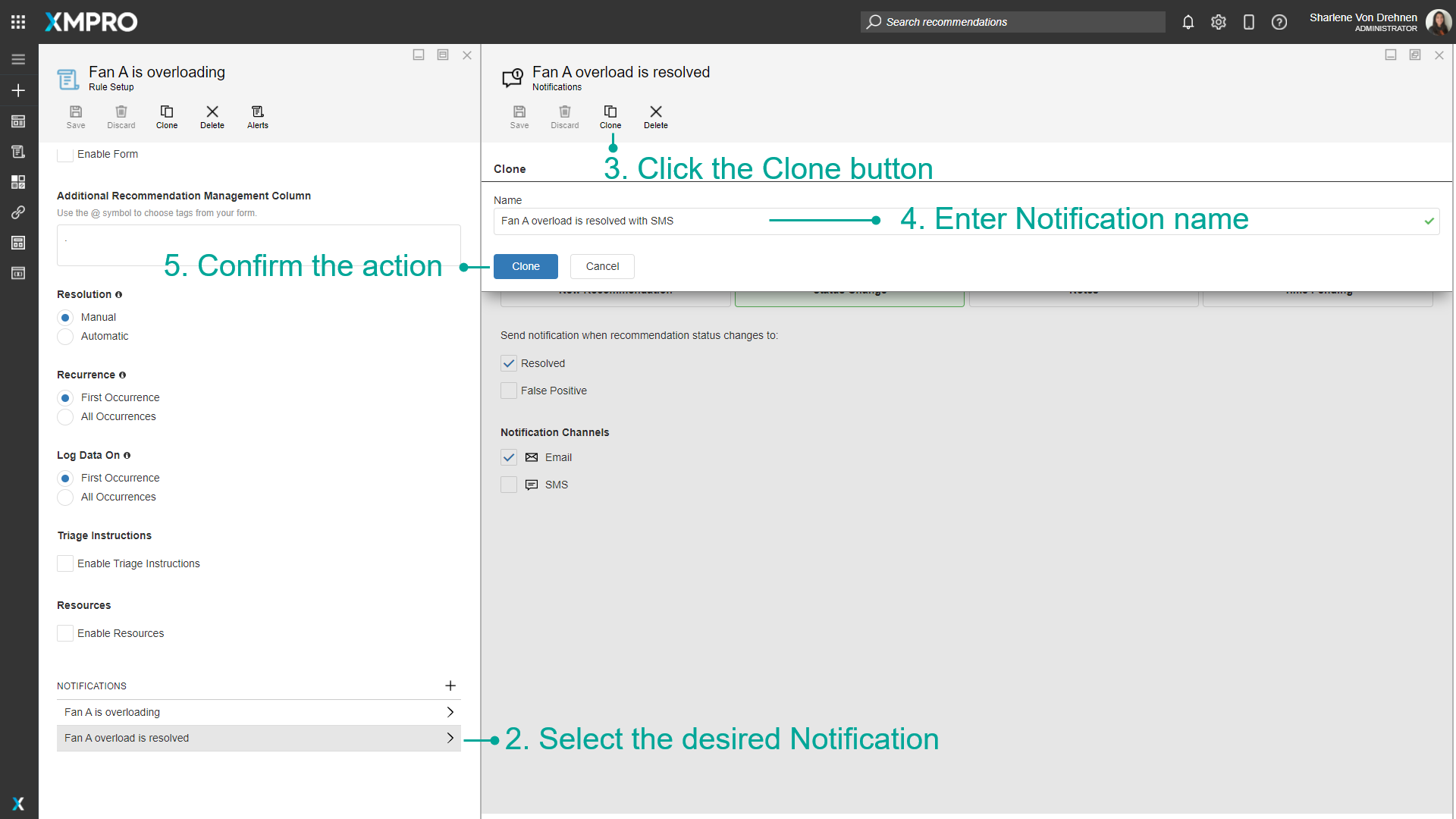
Task: Click the plus icon to add notification
Action: tap(450, 686)
